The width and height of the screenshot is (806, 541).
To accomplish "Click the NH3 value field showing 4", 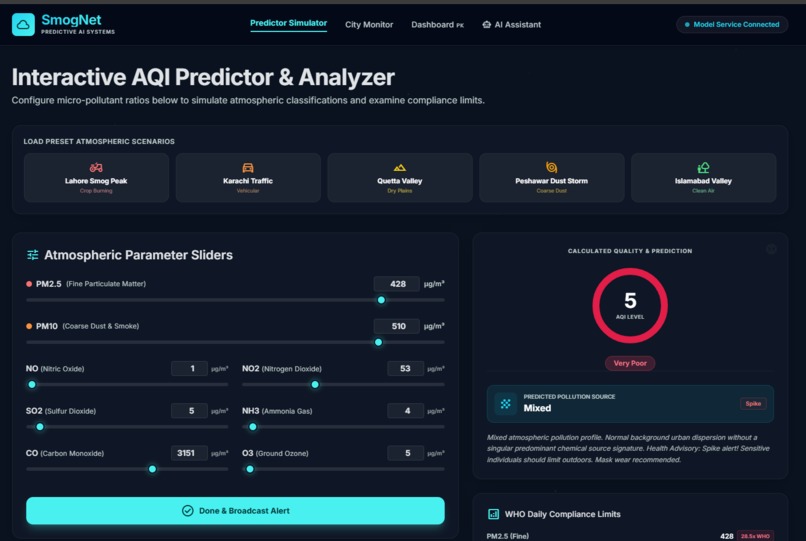I will tap(405, 410).
